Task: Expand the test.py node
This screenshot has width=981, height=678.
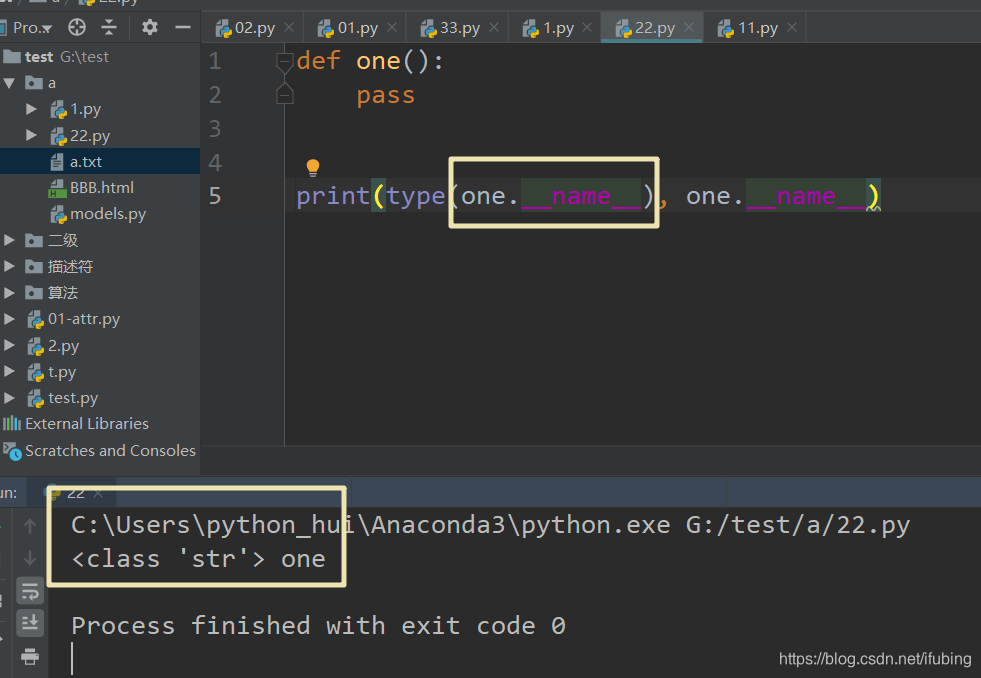Action: [9, 397]
